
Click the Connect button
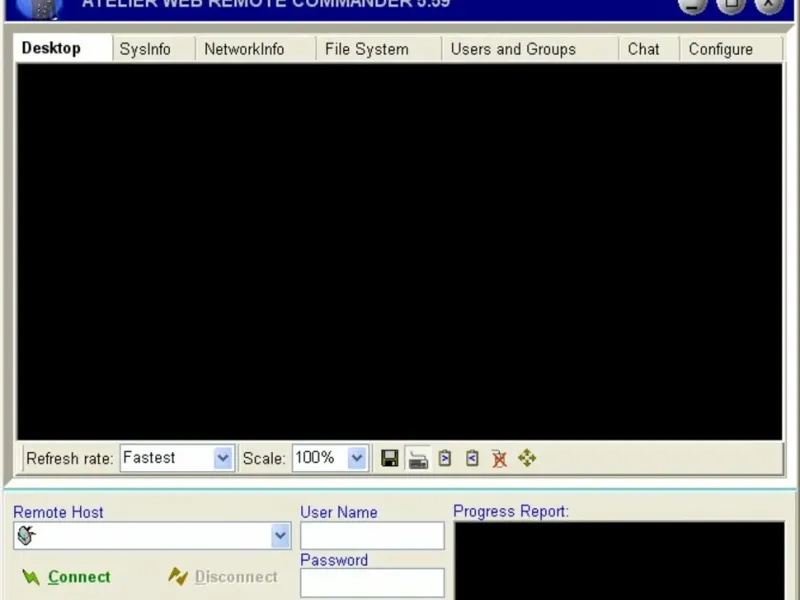66,577
